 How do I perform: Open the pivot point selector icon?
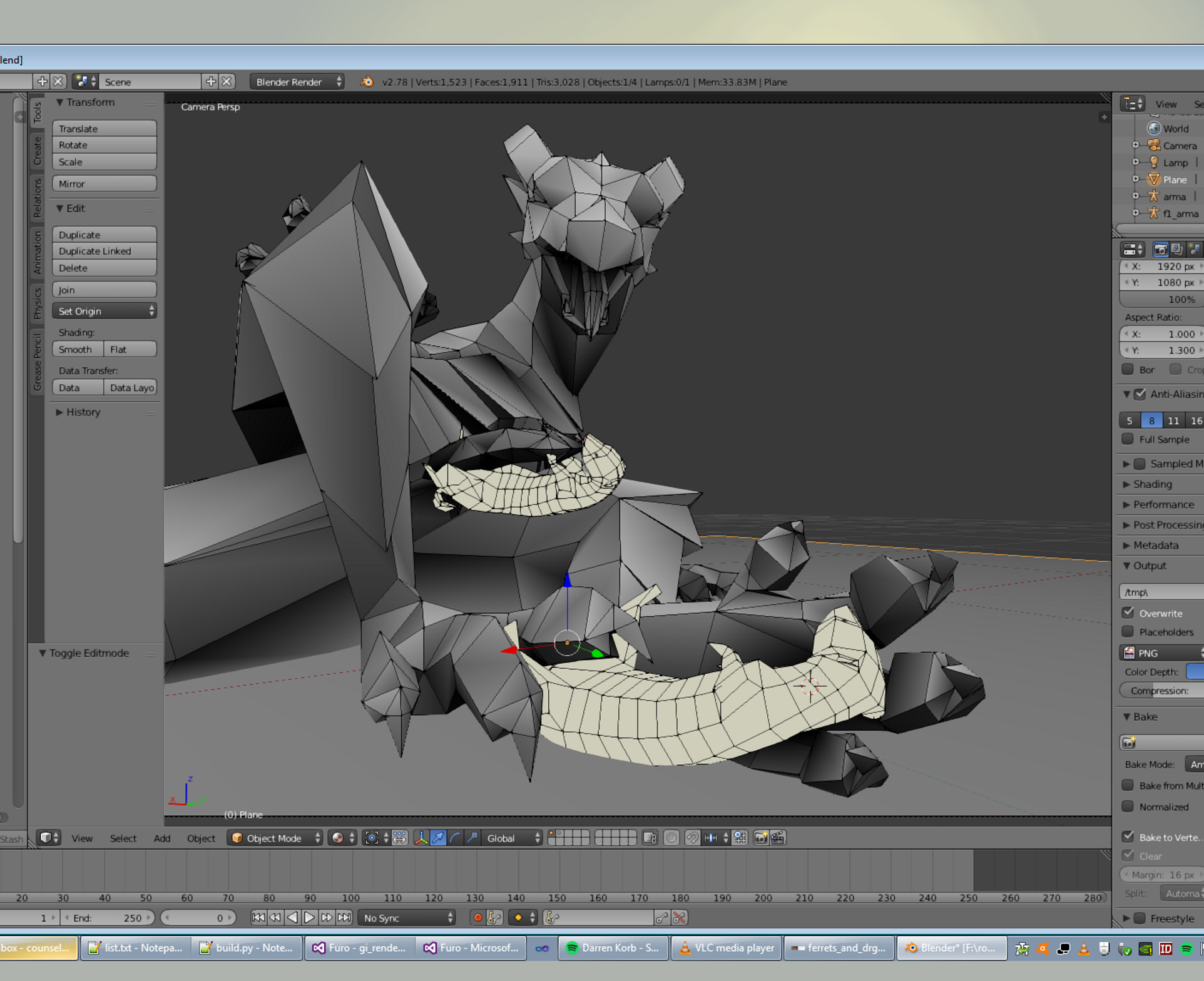pyautogui.click(x=377, y=838)
